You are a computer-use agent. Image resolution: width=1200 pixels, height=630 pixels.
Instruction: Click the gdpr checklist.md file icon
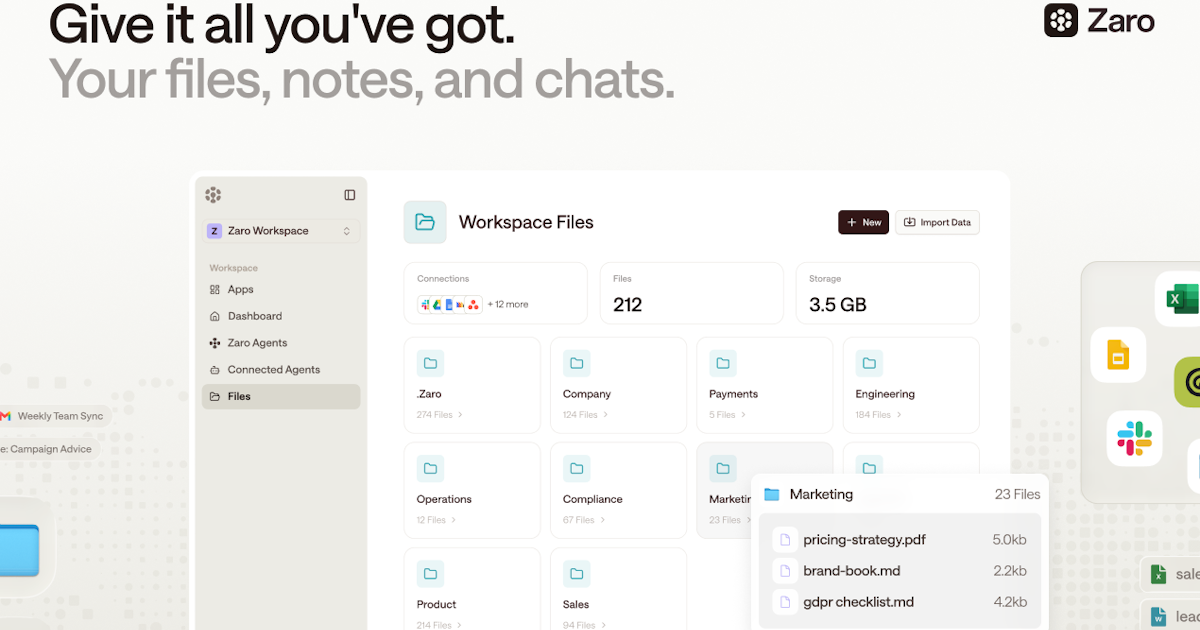coord(785,602)
